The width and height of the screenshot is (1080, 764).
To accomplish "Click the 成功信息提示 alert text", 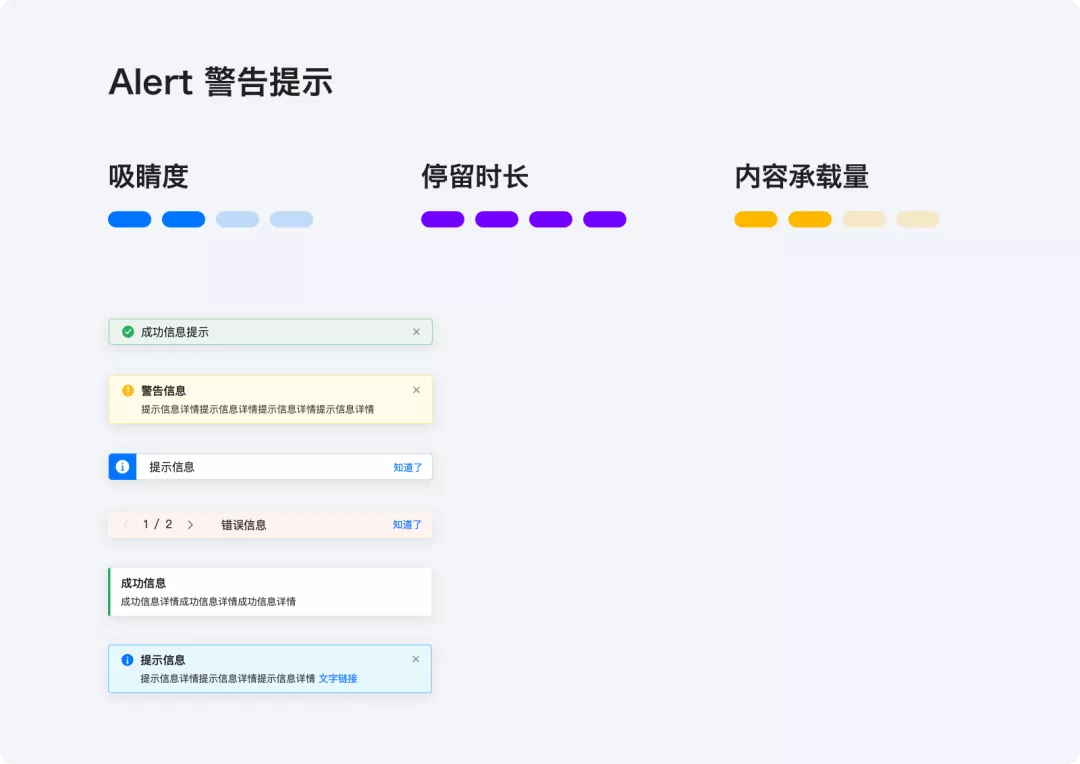I will (x=175, y=332).
